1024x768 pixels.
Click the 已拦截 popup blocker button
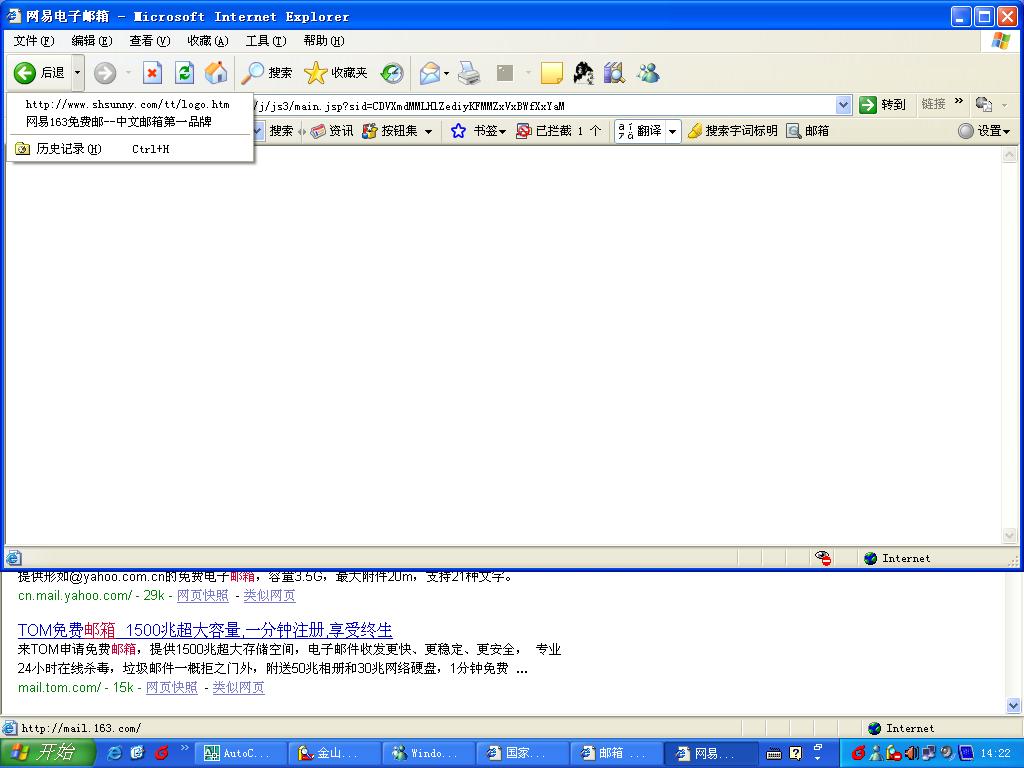(558, 131)
